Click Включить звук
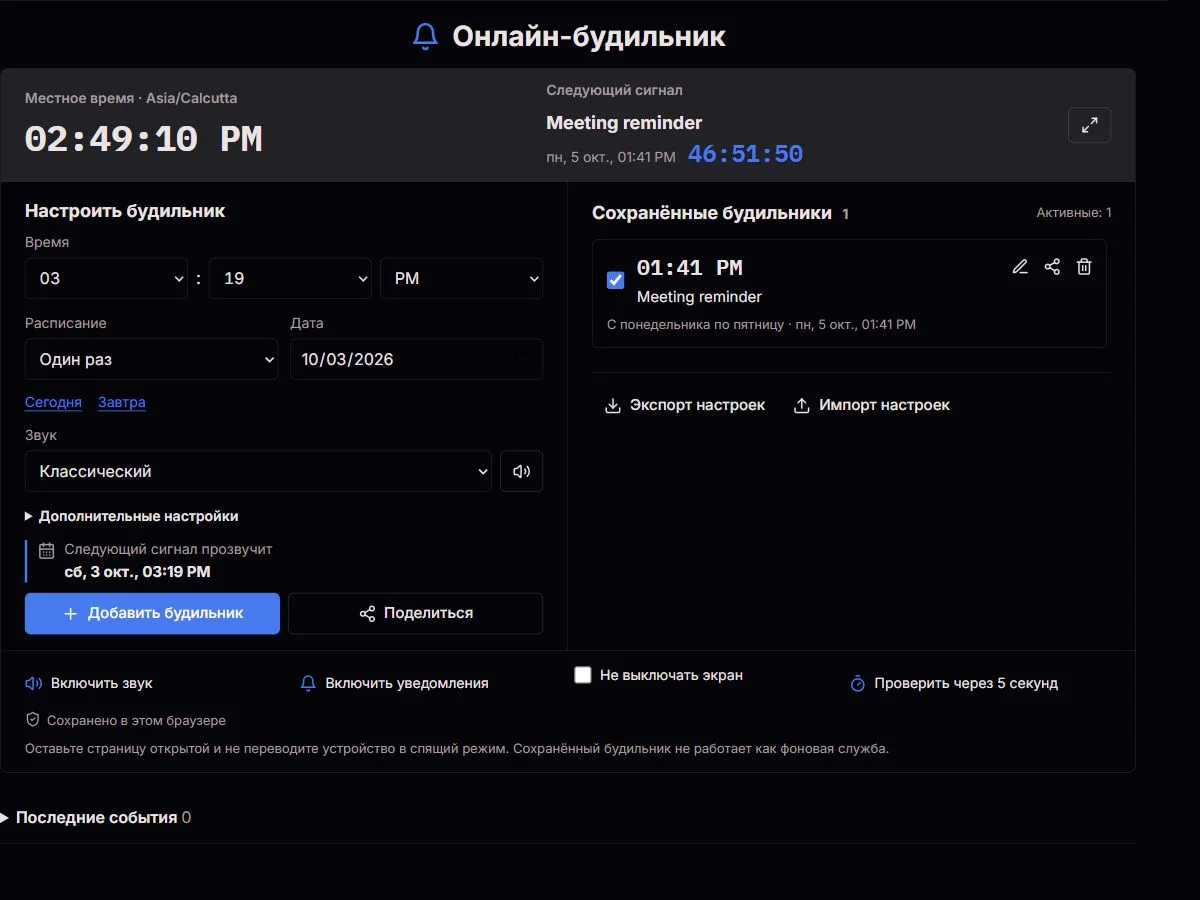This screenshot has height=900, width=1200. [89, 683]
